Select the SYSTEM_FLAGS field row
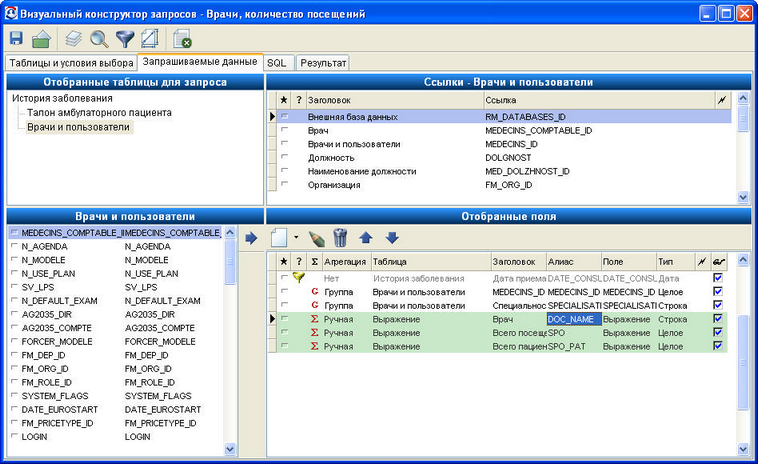The image size is (758, 464). (x=115, y=396)
